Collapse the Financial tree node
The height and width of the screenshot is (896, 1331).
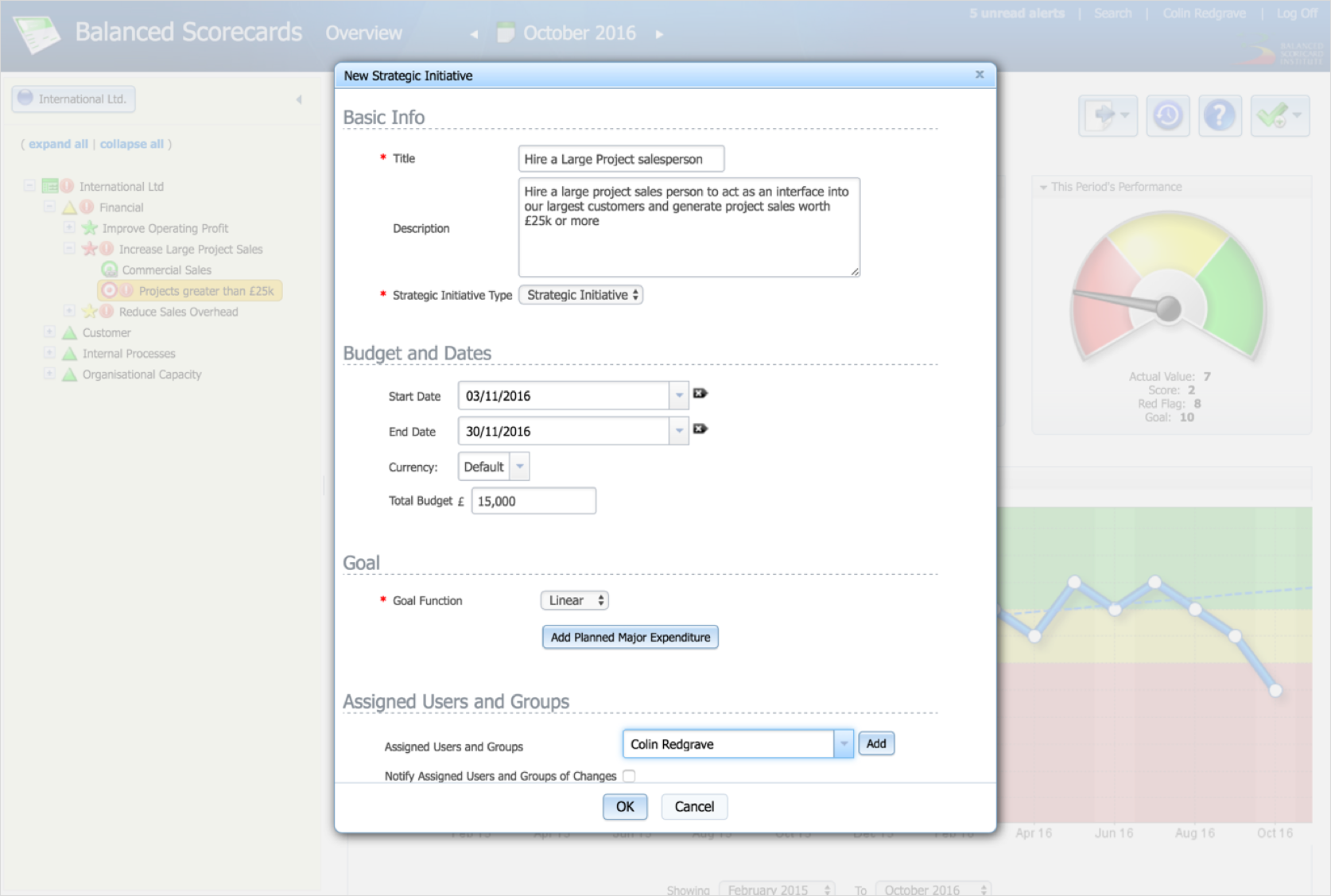coord(49,207)
